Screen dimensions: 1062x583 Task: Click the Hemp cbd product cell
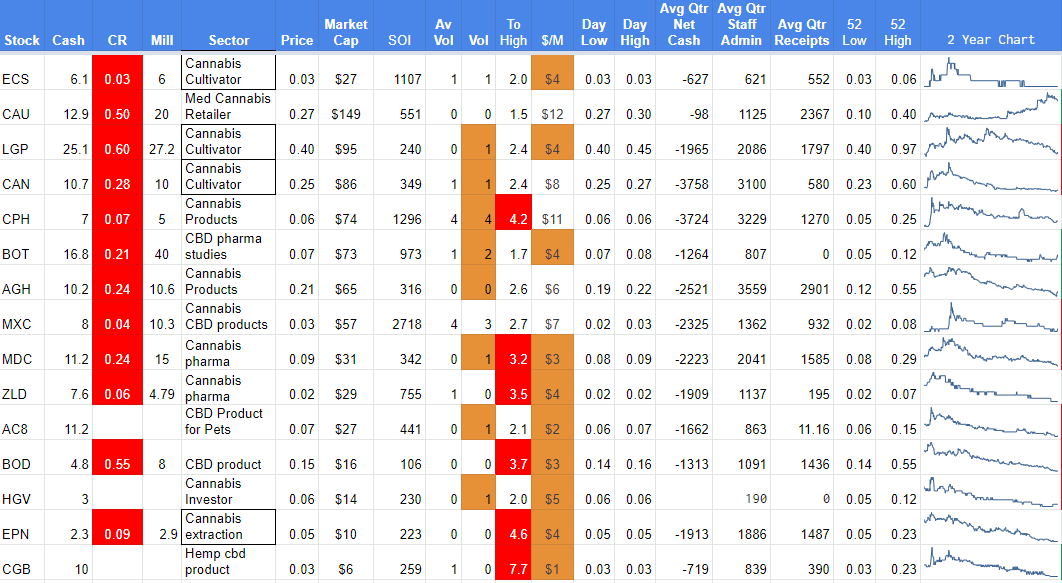click(229, 562)
